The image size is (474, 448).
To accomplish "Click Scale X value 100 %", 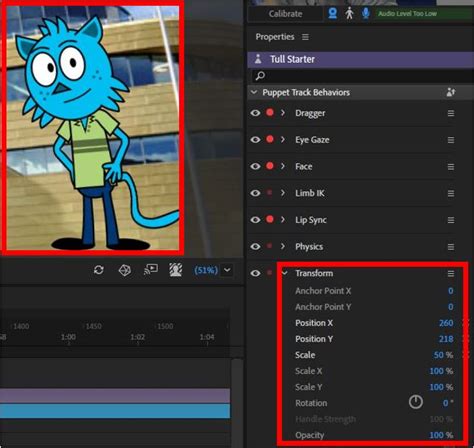I will point(441,371).
